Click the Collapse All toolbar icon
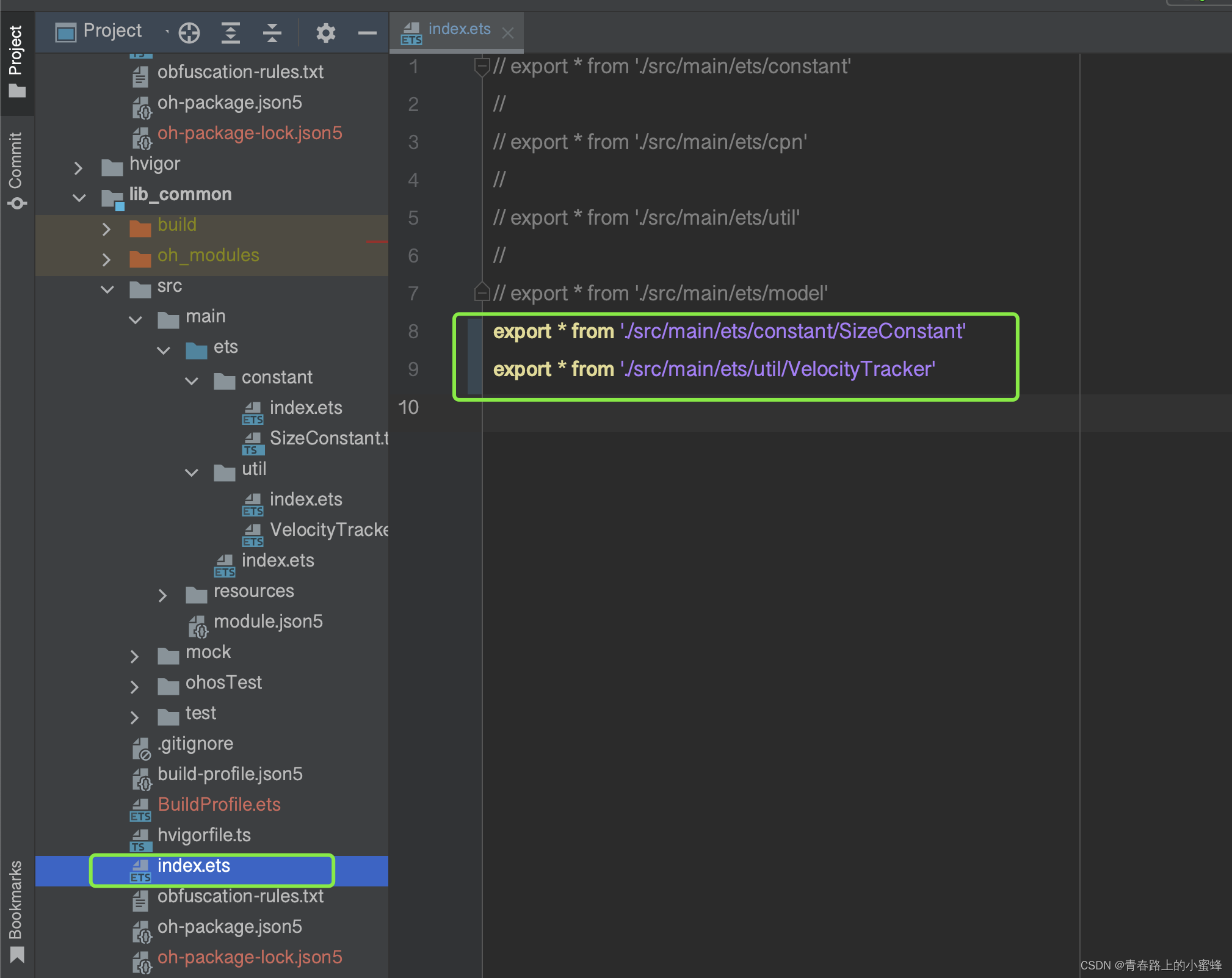 (x=272, y=32)
